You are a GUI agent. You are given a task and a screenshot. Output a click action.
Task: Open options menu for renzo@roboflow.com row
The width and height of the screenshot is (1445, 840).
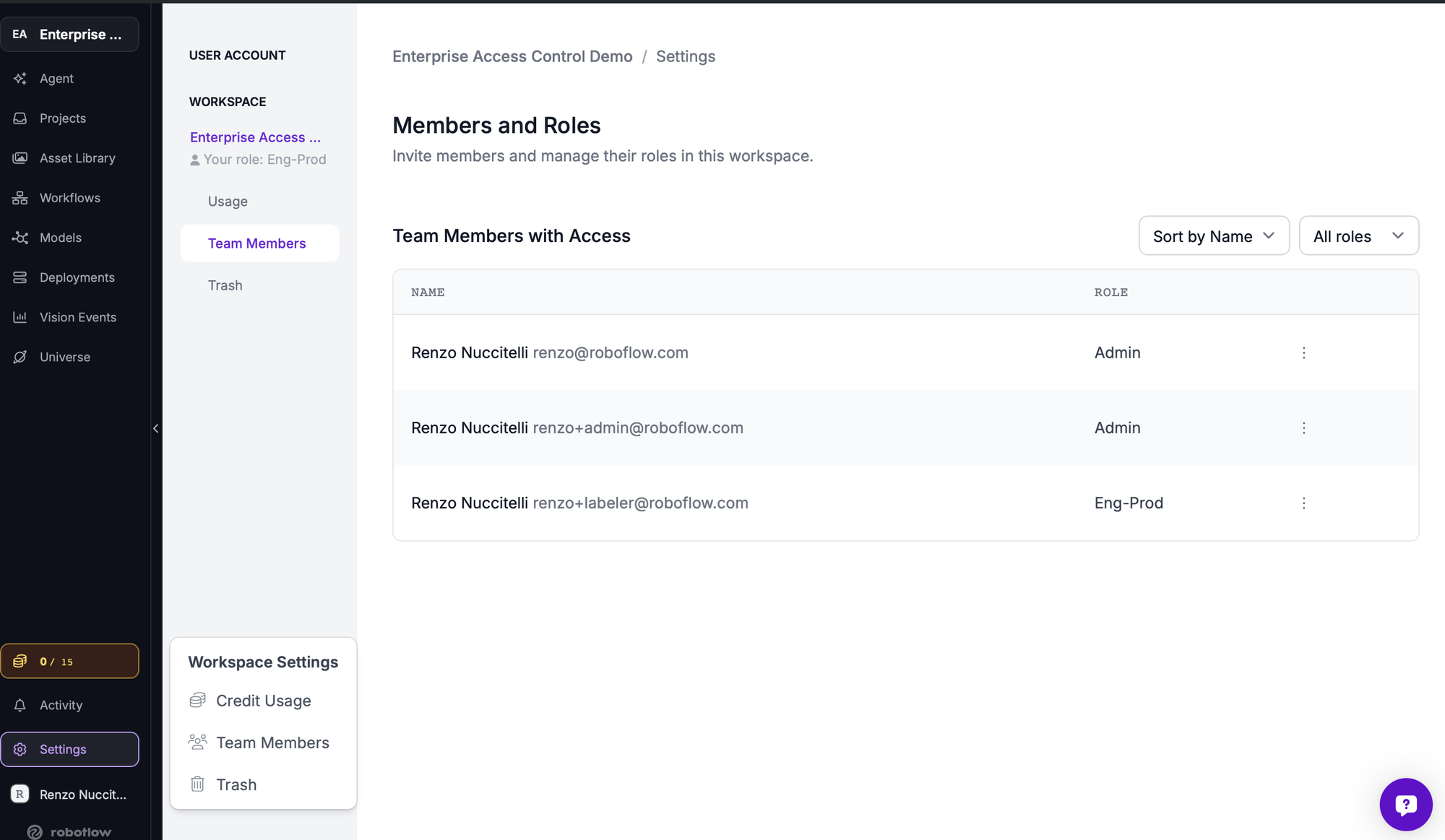point(1303,352)
